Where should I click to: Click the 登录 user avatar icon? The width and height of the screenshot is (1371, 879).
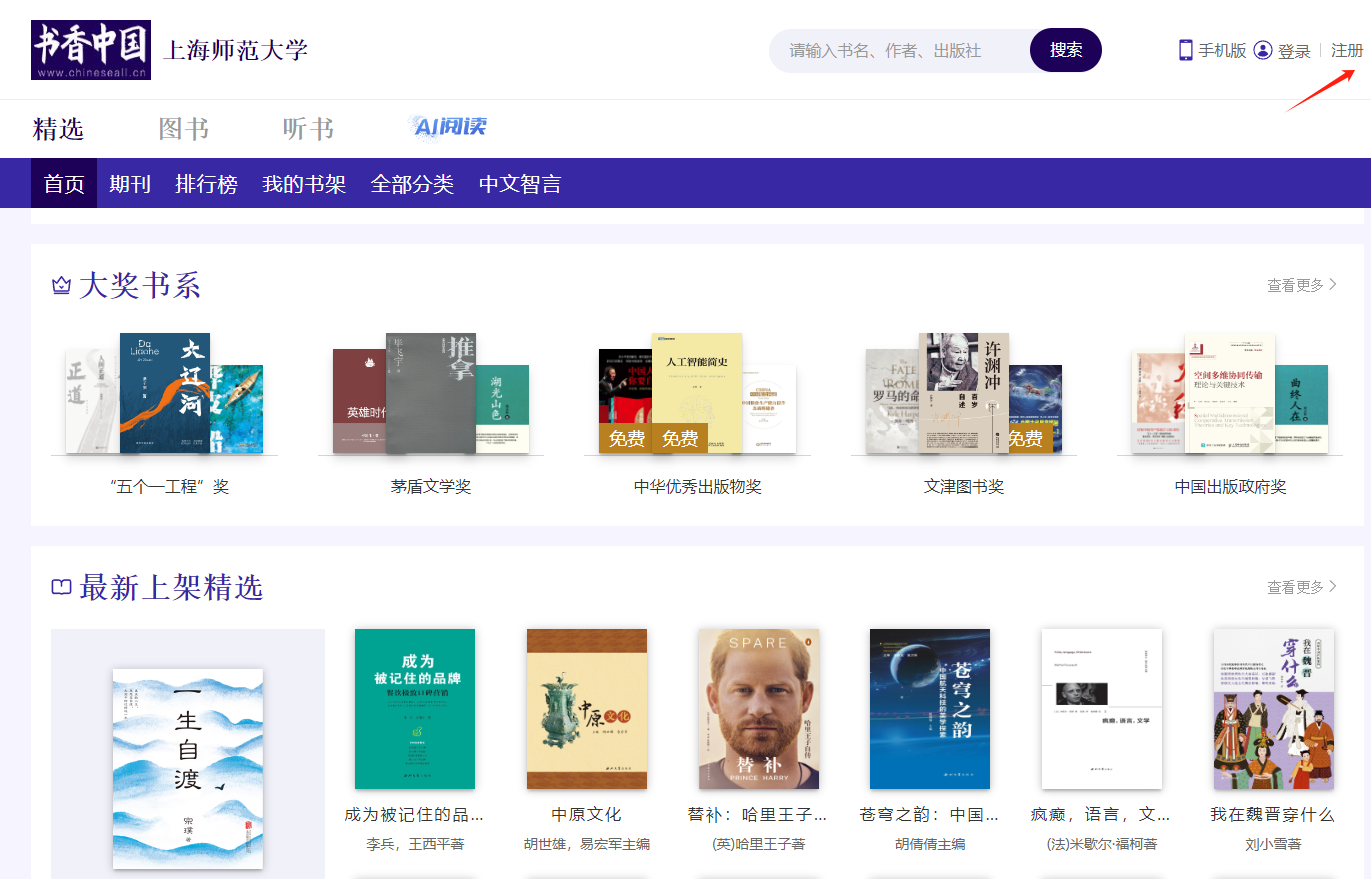(x=1263, y=50)
